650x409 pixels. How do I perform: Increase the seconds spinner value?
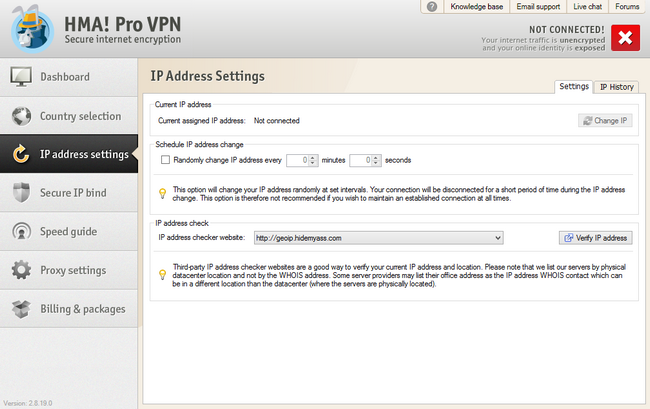coord(376,157)
